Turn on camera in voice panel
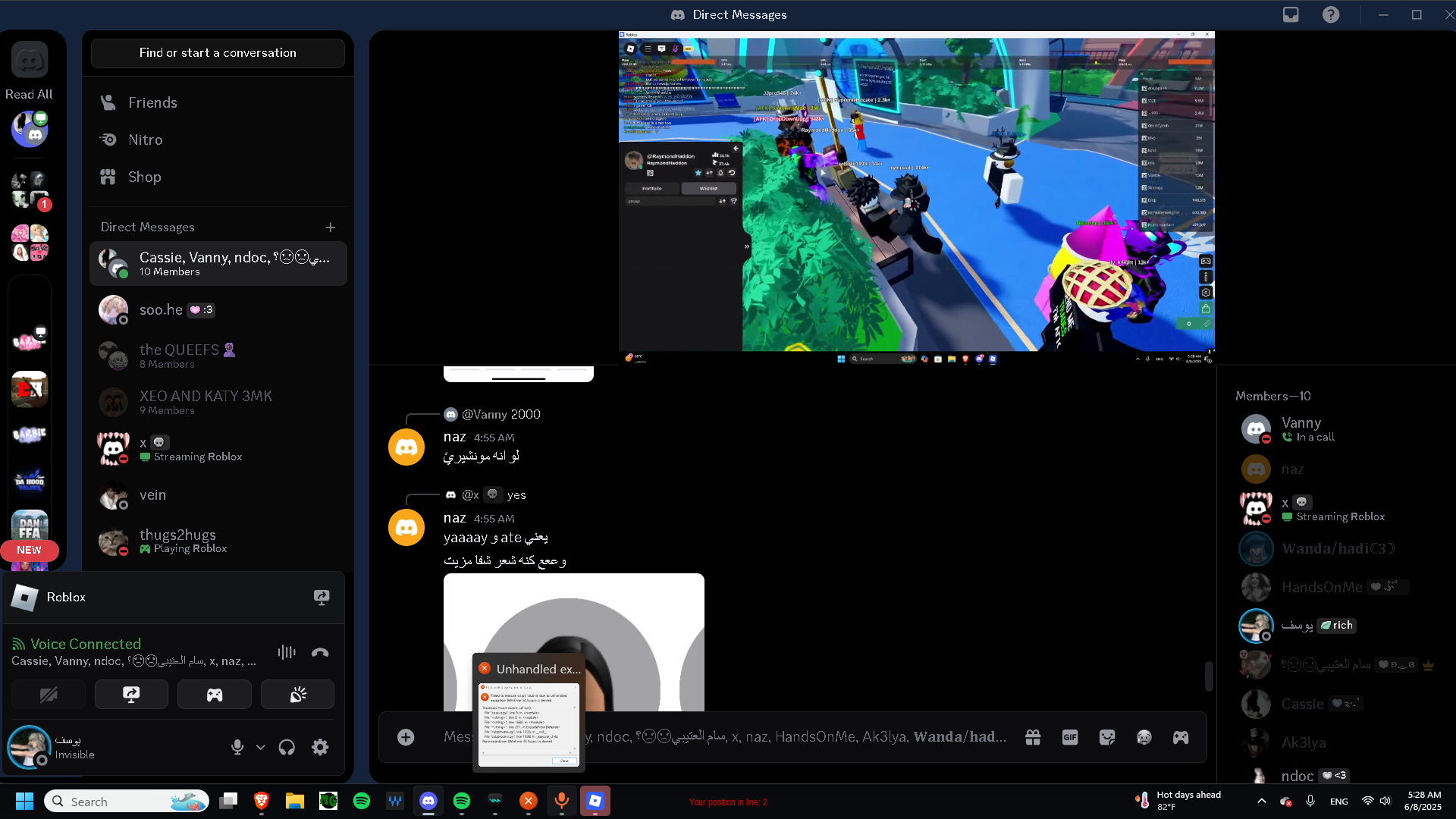1456x819 pixels. point(49,695)
